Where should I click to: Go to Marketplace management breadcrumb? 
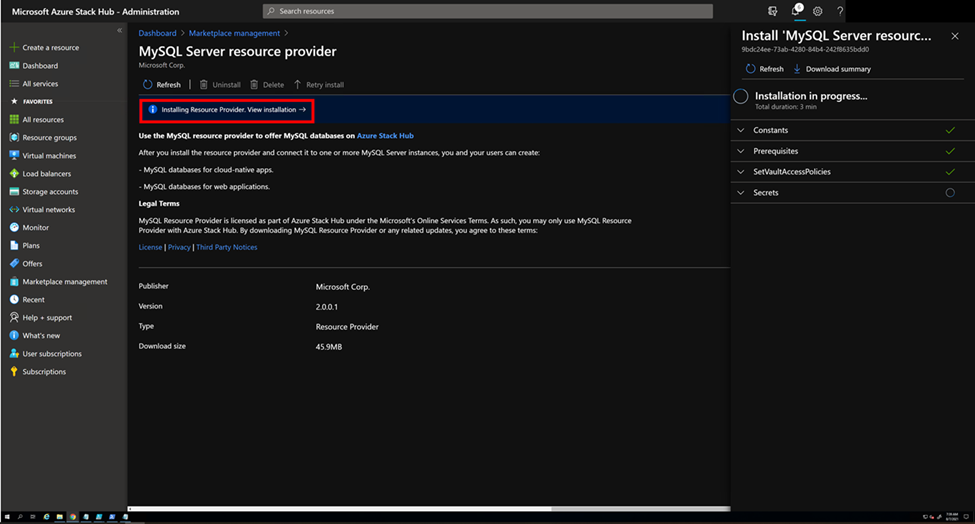[234, 34]
